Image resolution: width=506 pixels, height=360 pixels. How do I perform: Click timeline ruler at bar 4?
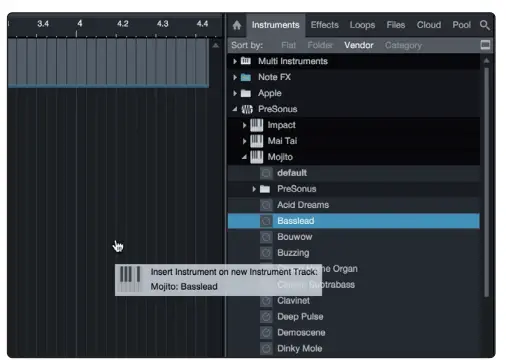click(x=79, y=24)
